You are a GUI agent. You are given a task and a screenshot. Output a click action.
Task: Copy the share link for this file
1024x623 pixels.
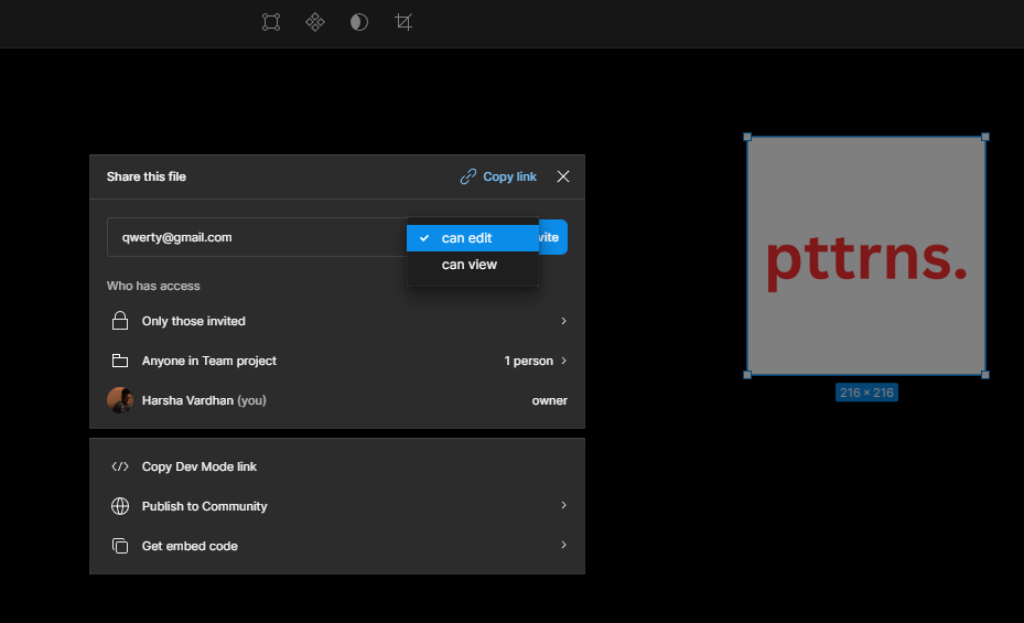508,176
